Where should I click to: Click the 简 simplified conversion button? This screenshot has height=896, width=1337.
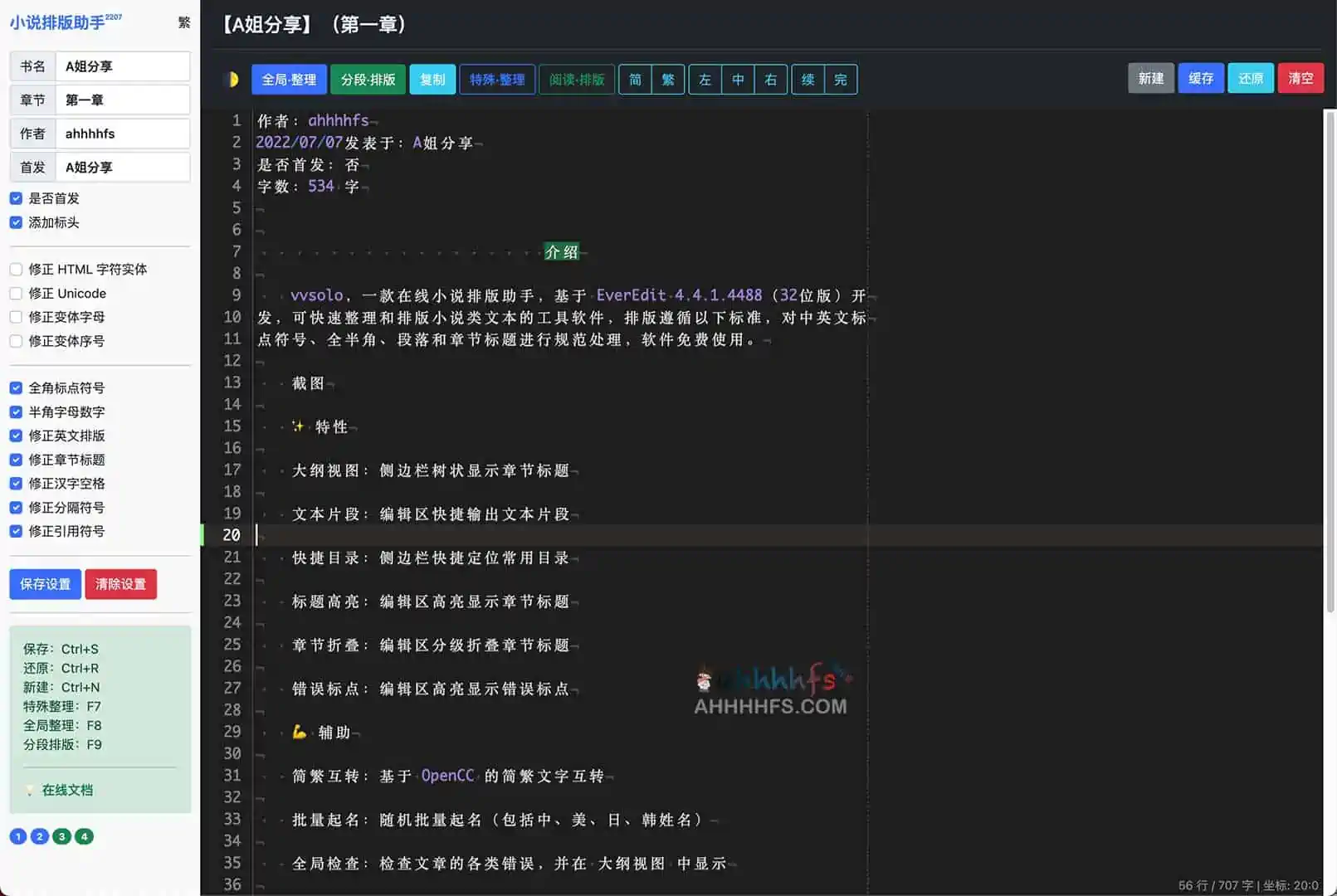(x=635, y=80)
